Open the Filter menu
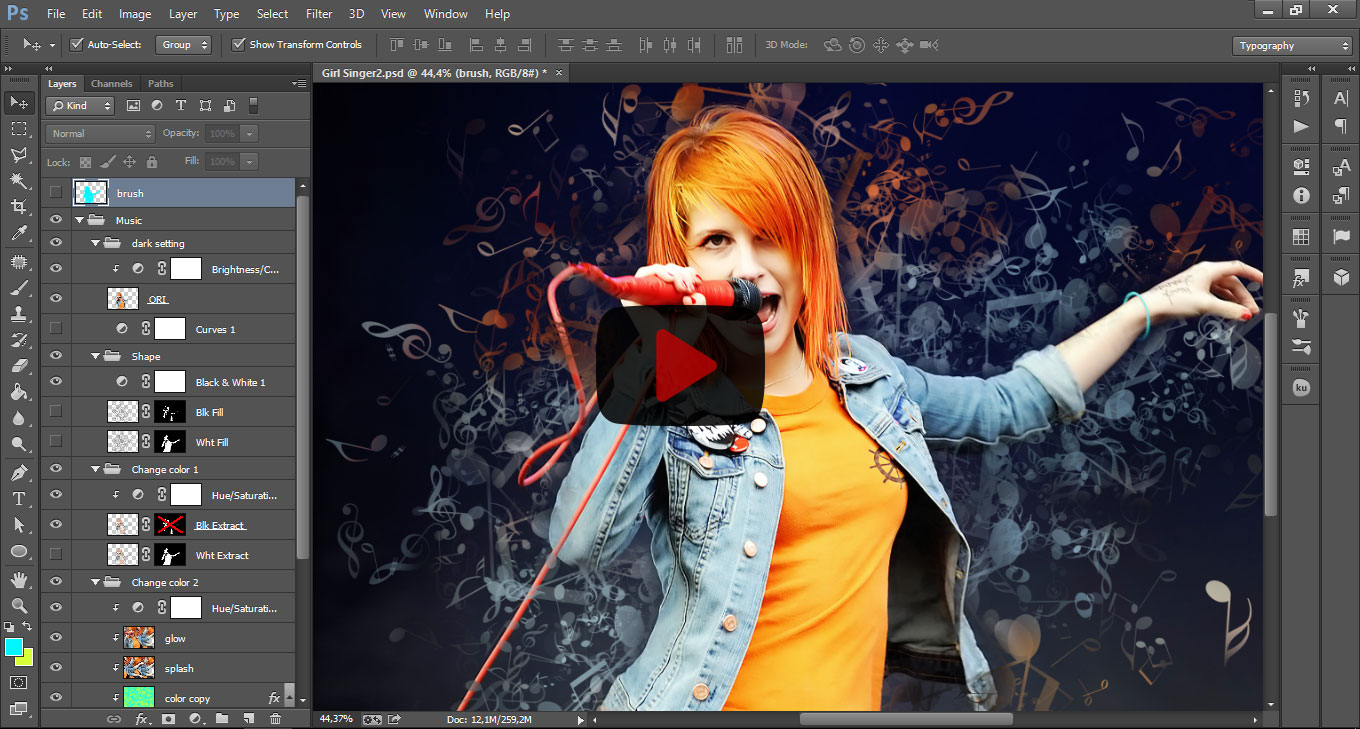 point(319,13)
